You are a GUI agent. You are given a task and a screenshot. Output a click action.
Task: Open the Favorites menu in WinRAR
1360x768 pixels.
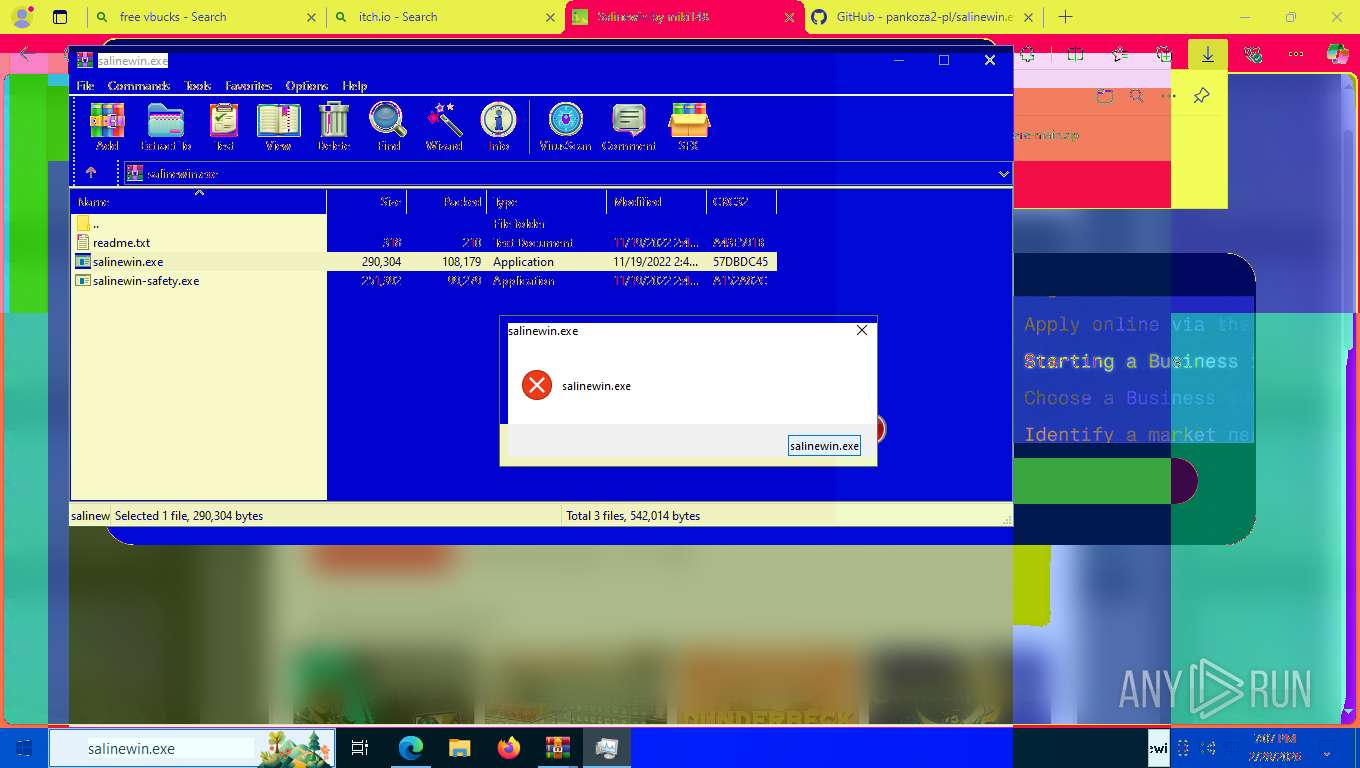[249, 86]
